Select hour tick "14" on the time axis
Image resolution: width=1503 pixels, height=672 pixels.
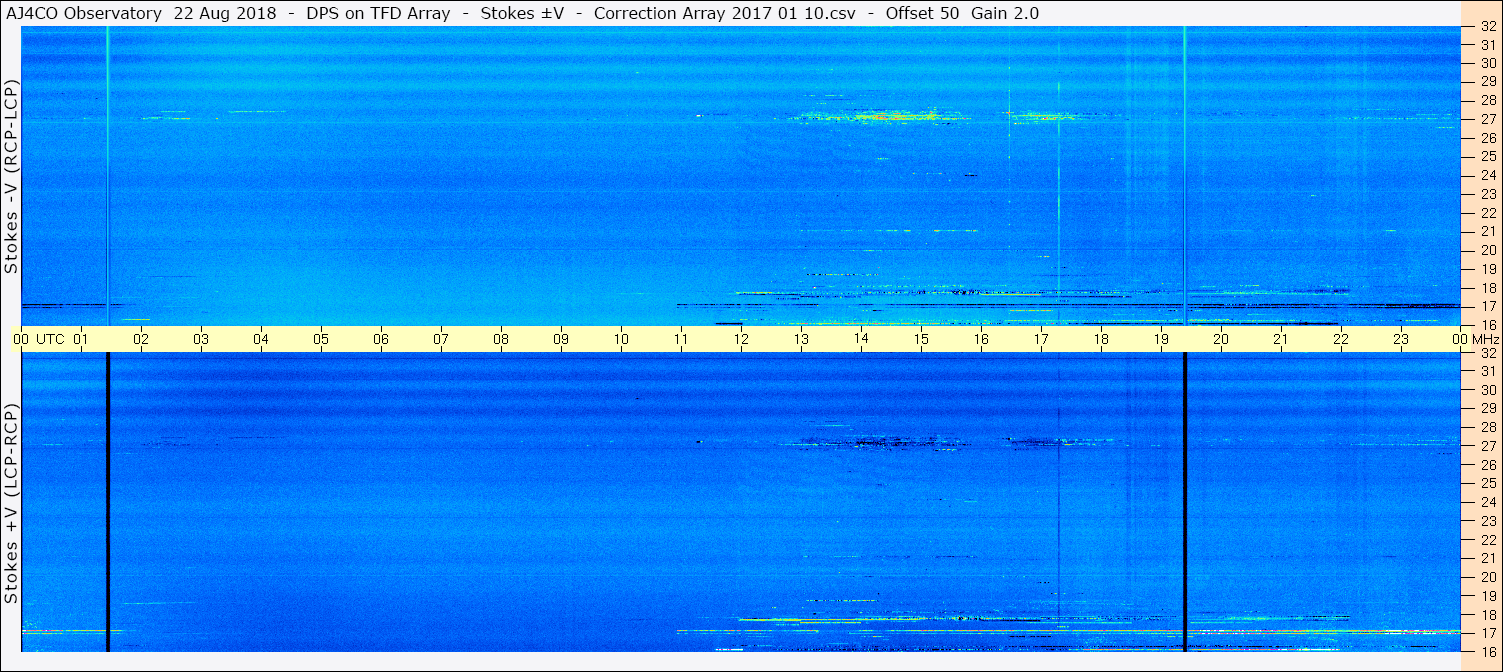(x=861, y=339)
